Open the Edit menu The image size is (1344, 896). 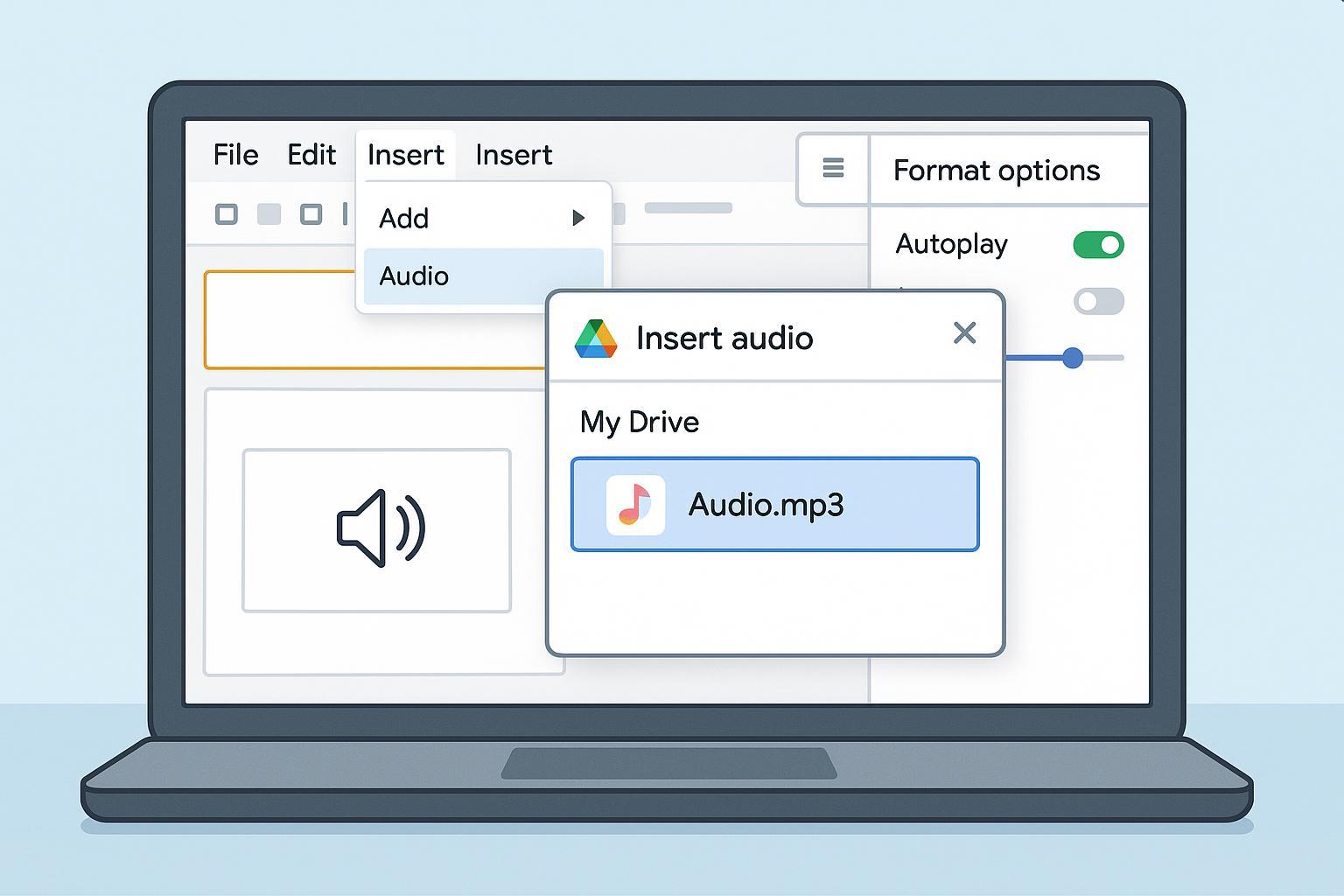(311, 156)
